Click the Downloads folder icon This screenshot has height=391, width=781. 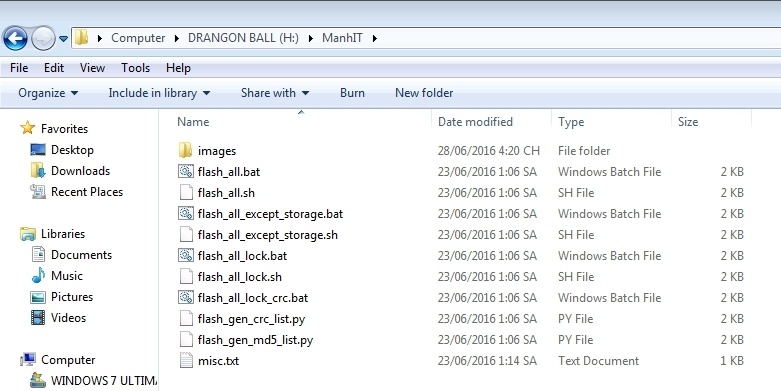tap(38, 170)
